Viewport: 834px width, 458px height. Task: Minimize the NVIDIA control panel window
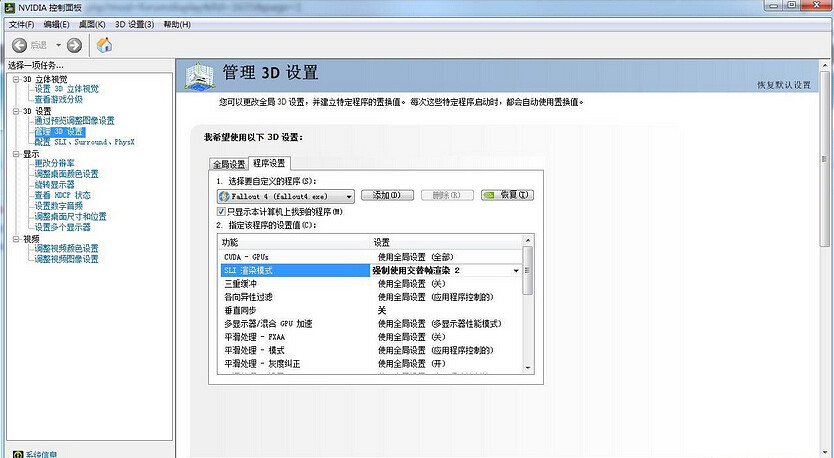pos(775,5)
